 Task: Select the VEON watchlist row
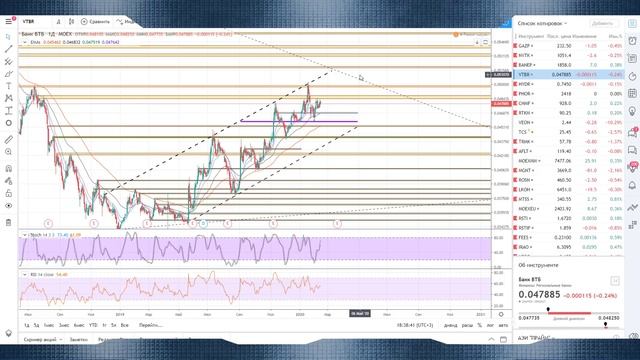pyautogui.click(x=568, y=122)
